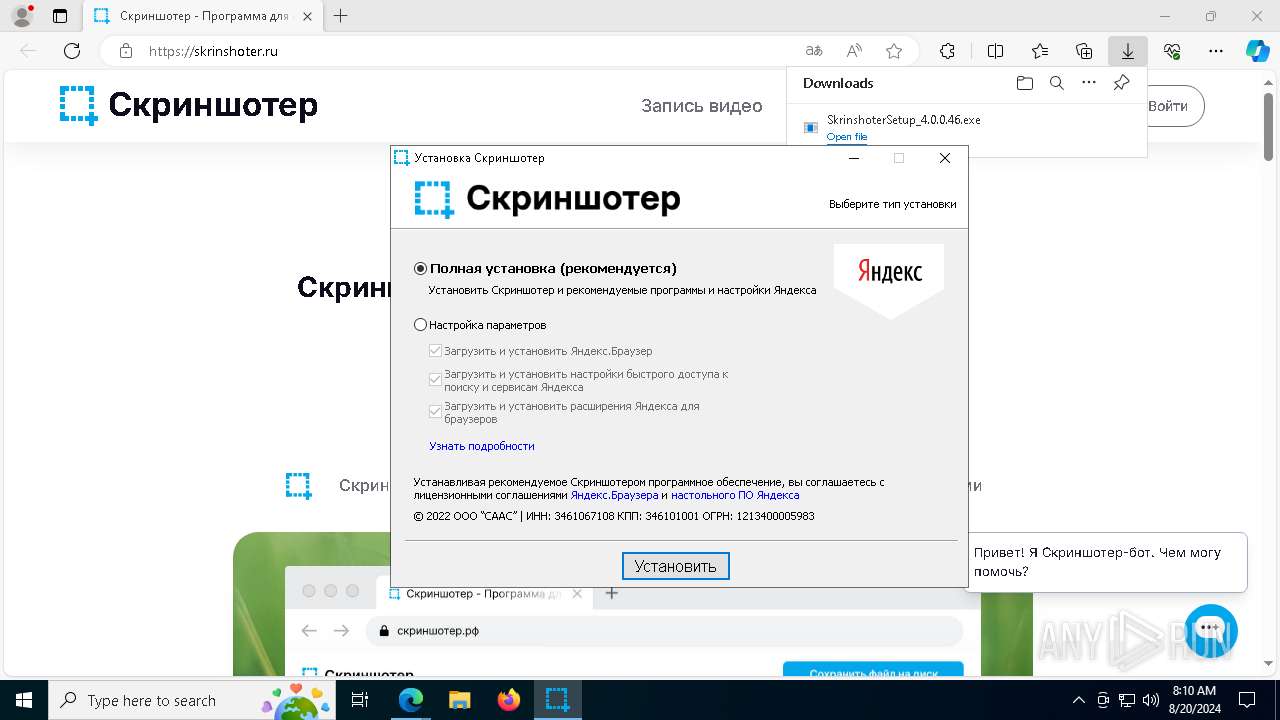
Task: Add this page to favorites star
Action: [894, 51]
